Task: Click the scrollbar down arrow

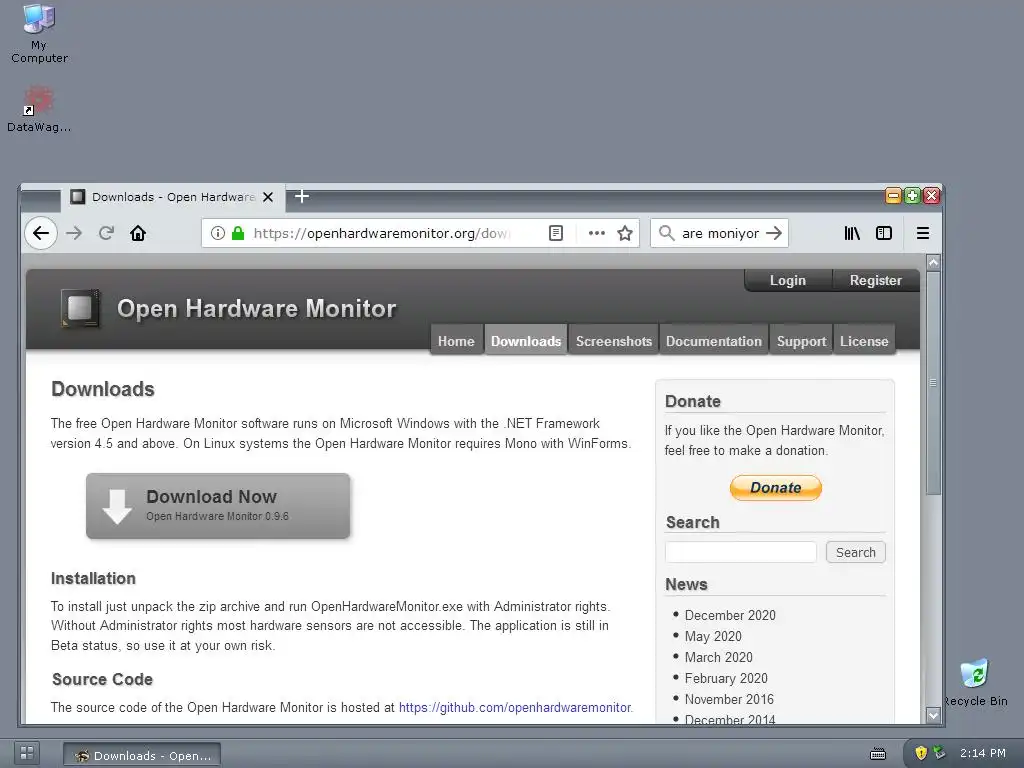Action: pos(933,716)
